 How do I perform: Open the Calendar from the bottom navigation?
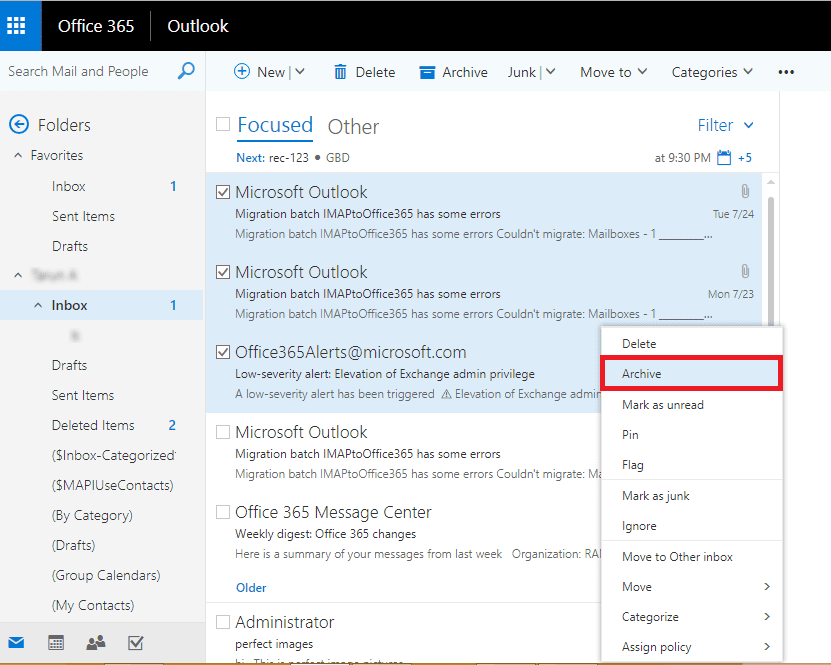click(x=55, y=643)
